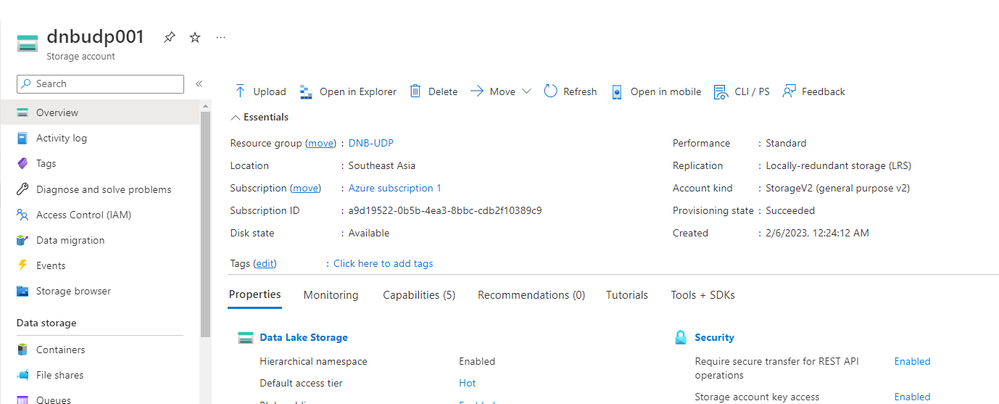999x404 pixels.
Task: Delete the storage account
Action: (433, 91)
